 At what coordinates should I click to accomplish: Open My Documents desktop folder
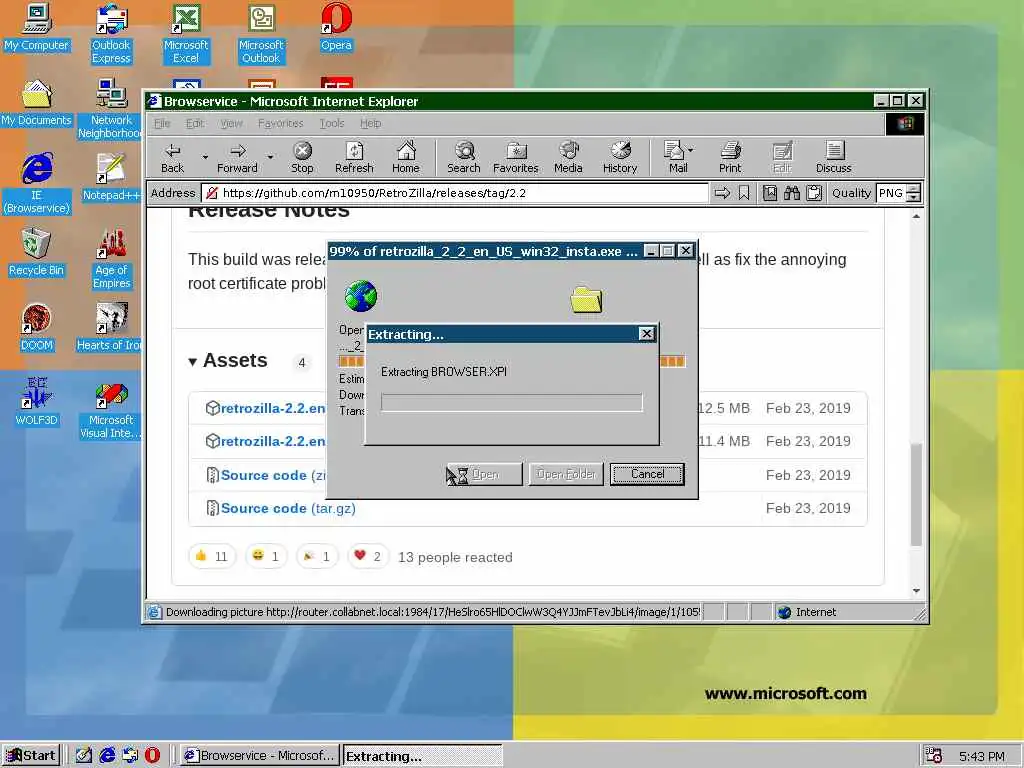[x=36, y=103]
